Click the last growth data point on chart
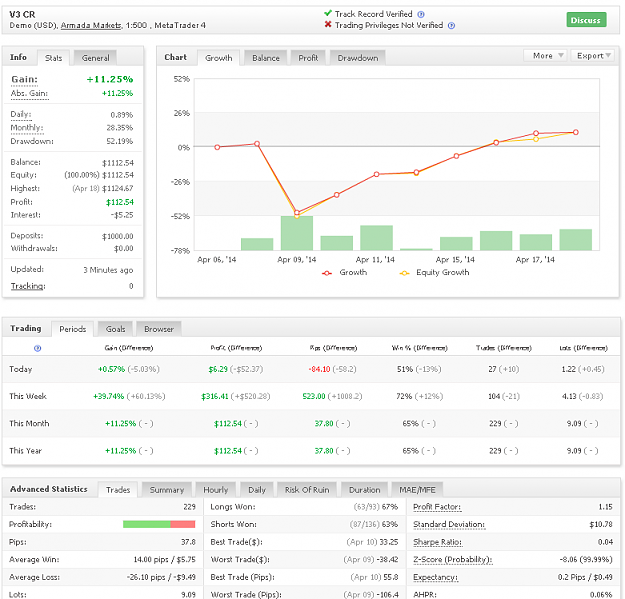Screen dimensions: 625x599 (576, 132)
